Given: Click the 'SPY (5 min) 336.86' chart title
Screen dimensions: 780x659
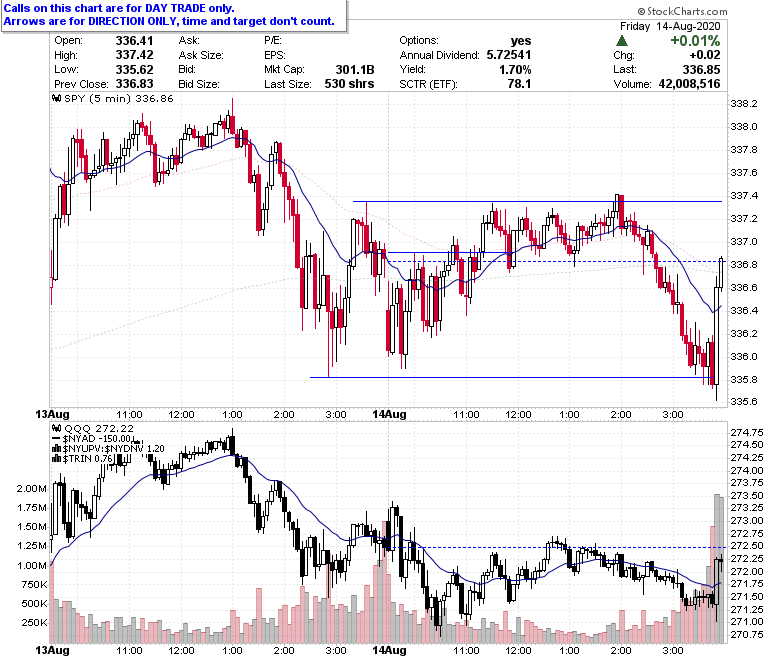Looking at the screenshot, I should [x=119, y=98].
